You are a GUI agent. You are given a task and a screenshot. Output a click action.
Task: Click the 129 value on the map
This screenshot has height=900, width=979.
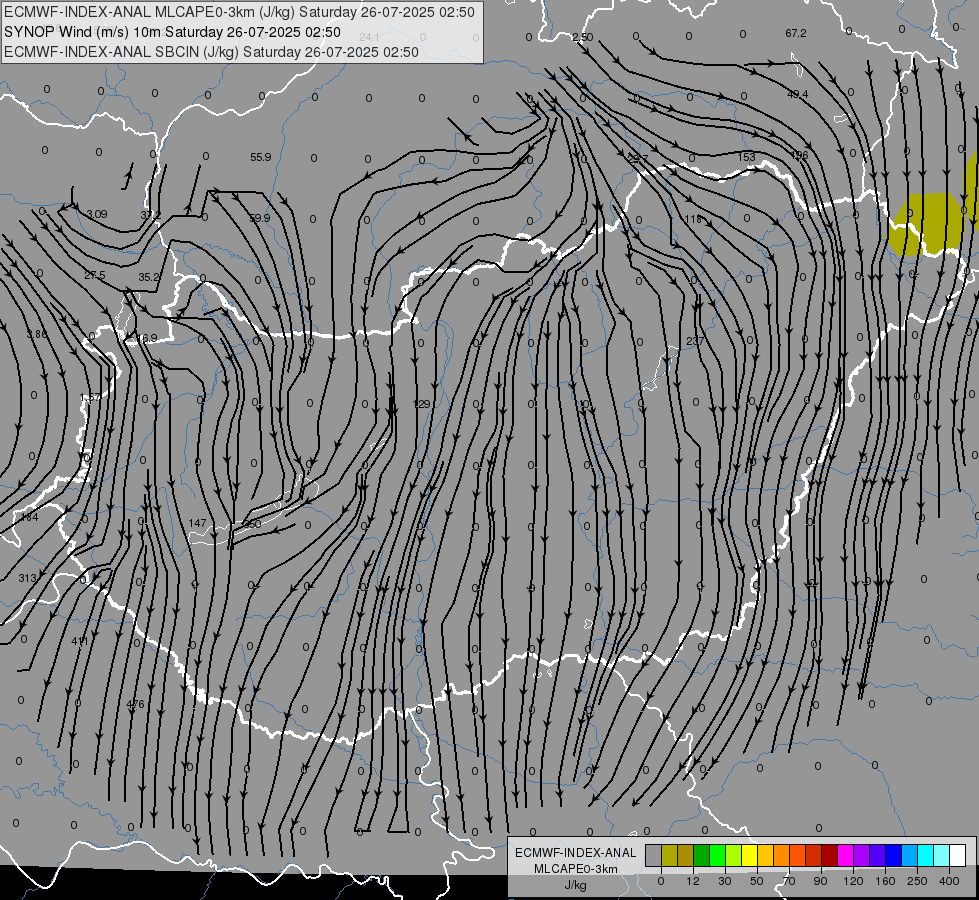pyautogui.click(x=422, y=404)
